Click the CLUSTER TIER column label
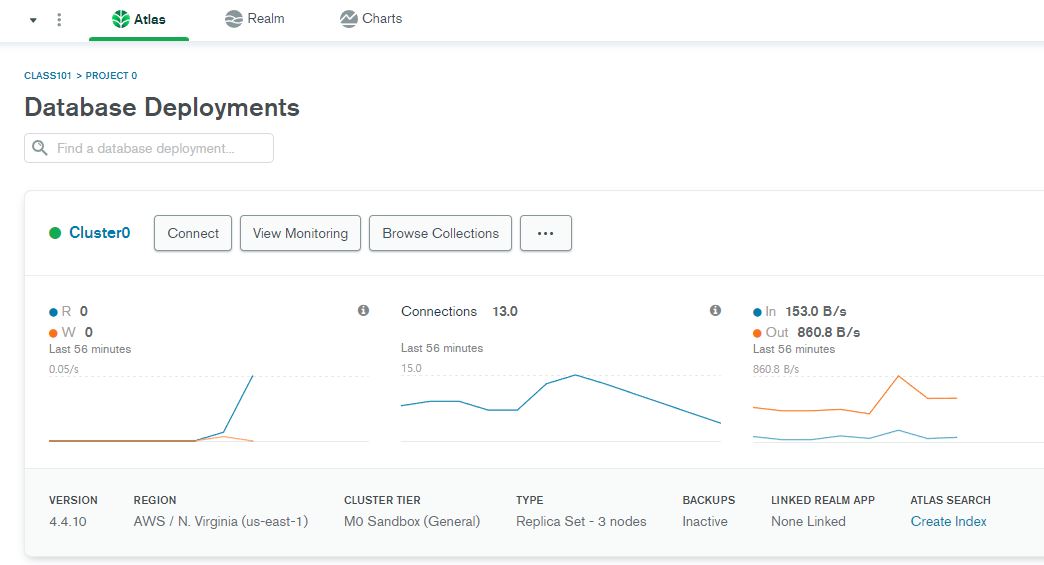The height and width of the screenshot is (565, 1044). point(382,500)
